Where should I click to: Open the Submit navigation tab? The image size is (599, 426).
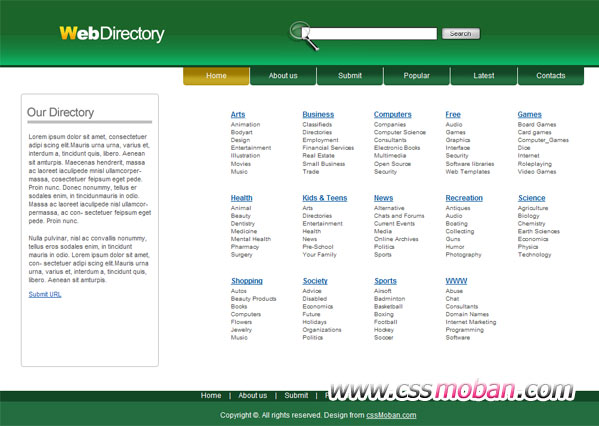click(350, 76)
